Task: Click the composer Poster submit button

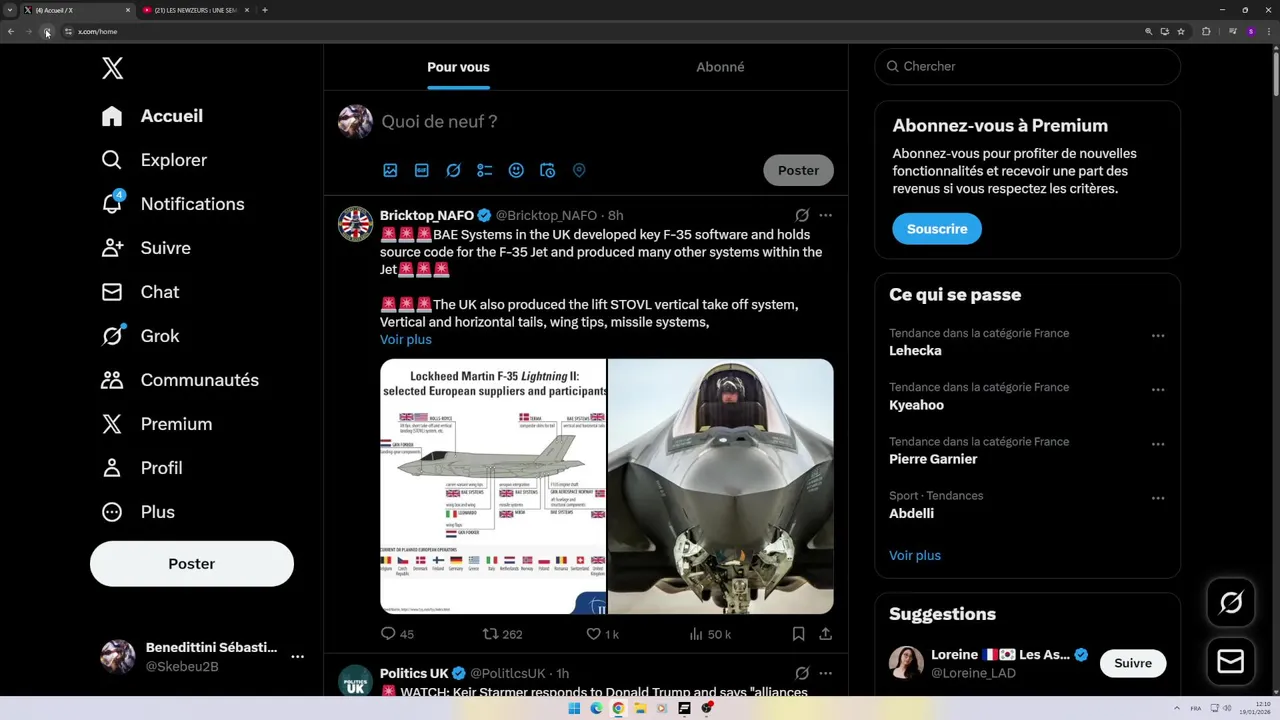Action: (x=798, y=170)
